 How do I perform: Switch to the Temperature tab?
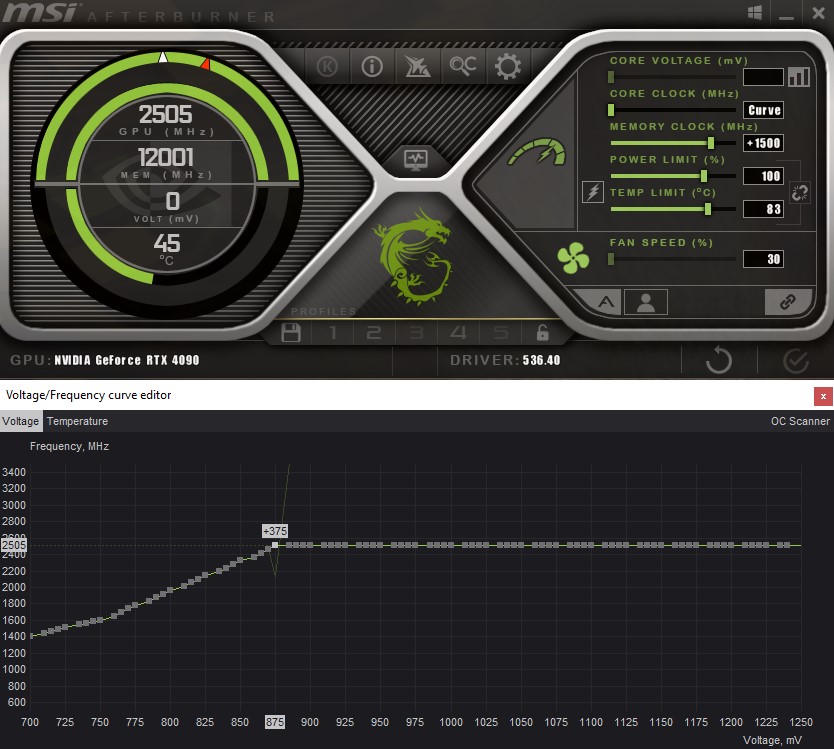(77, 421)
